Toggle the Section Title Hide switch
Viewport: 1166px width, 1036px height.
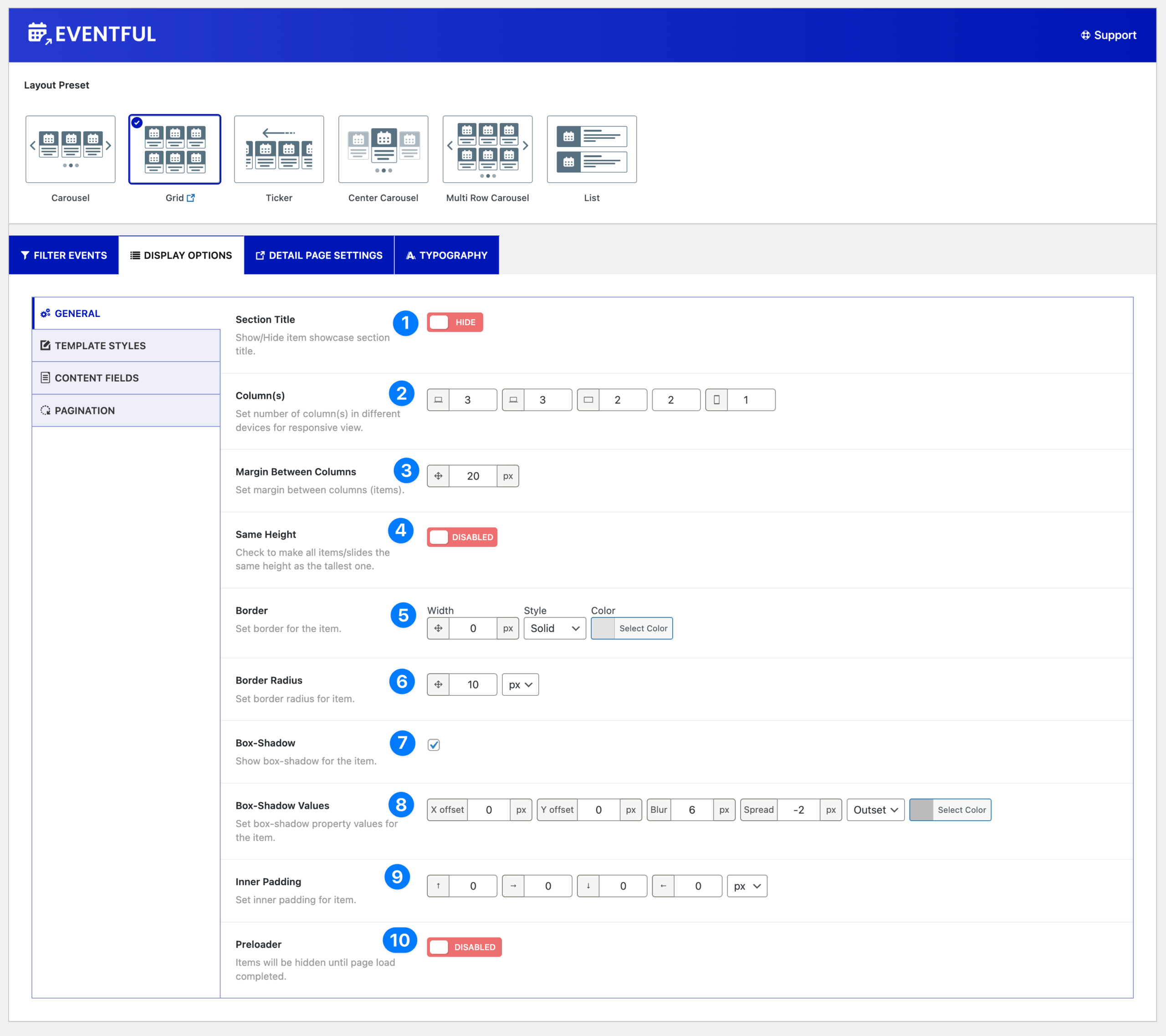point(455,322)
